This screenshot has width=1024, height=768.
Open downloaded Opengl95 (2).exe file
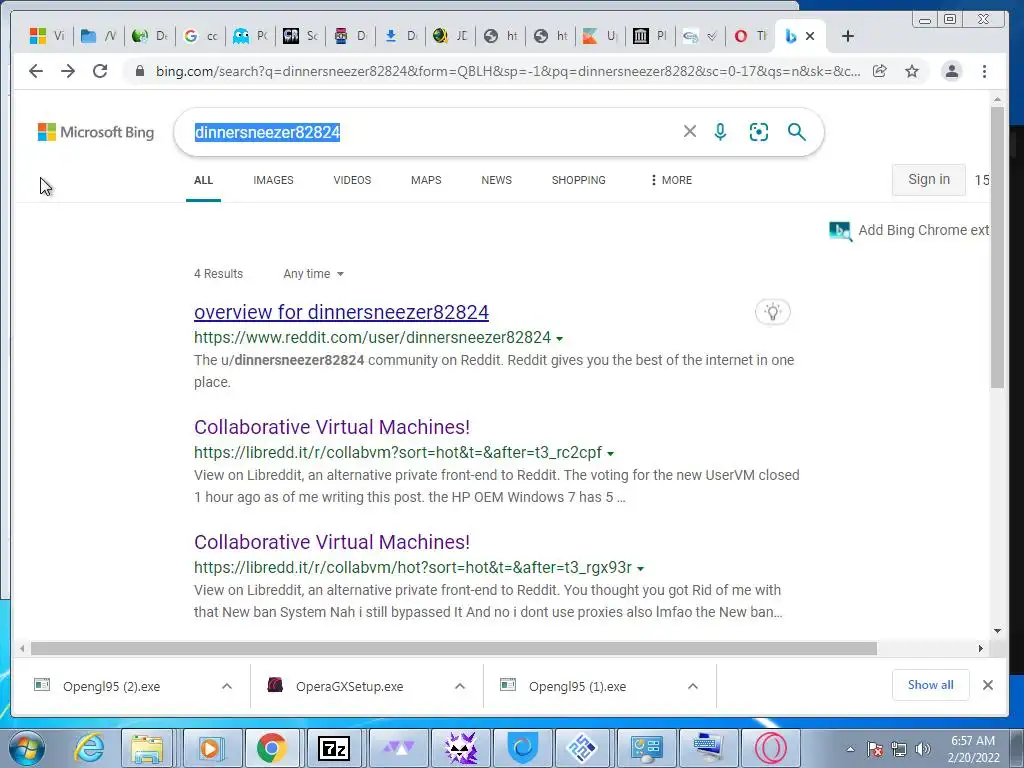click(x=112, y=686)
